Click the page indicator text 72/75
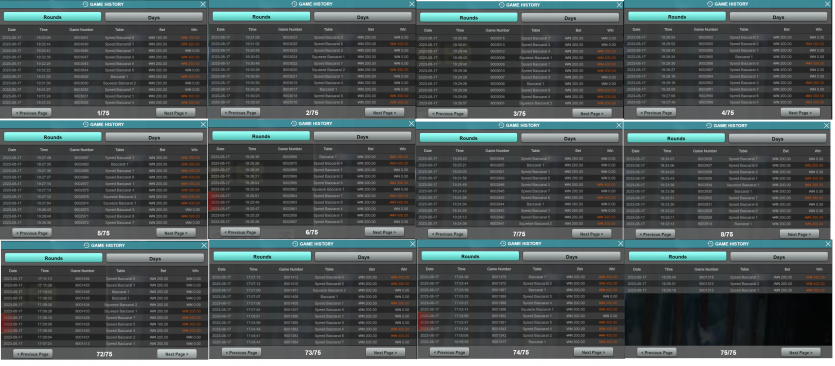The width and height of the screenshot is (835, 366). (x=104, y=354)
